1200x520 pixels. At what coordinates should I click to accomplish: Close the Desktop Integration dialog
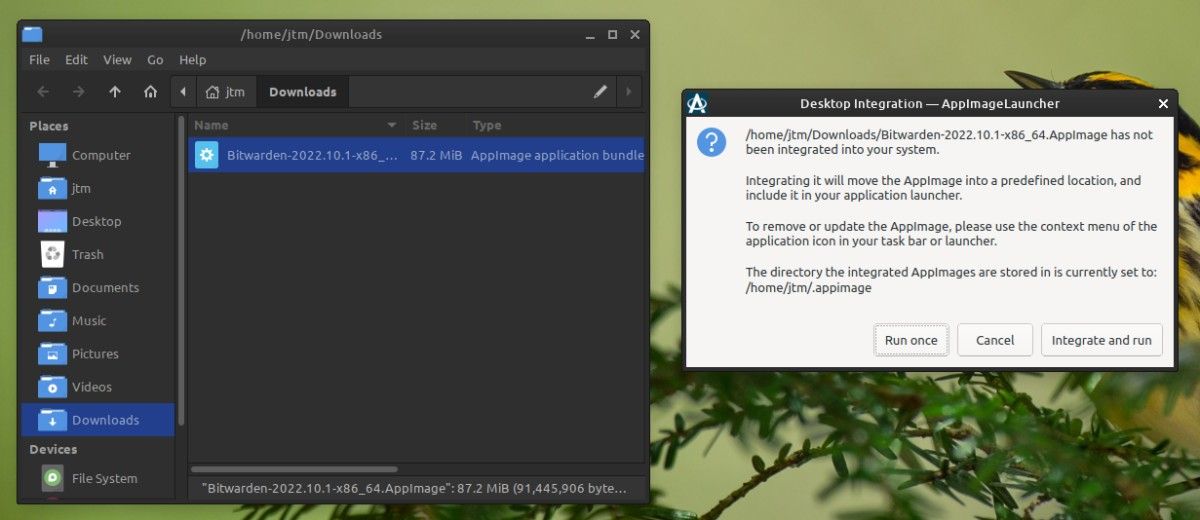coord(1163,104)
